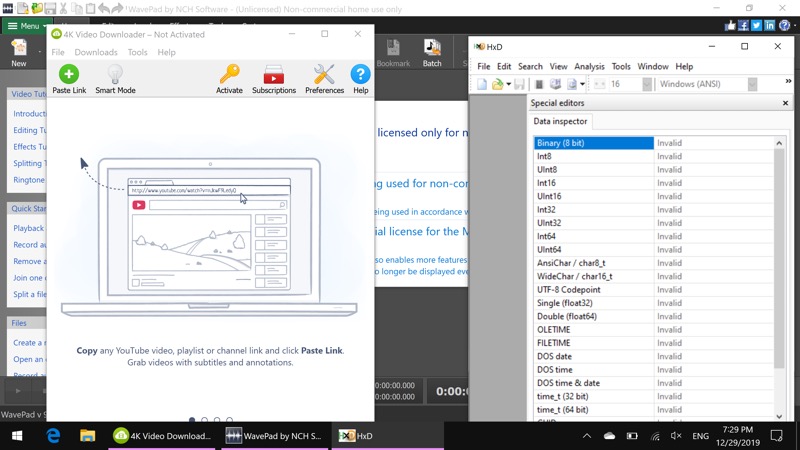Toggle Smart Mode lightbulb
Viewport: 800px width, 450px height.
click(x=115, y=74)
